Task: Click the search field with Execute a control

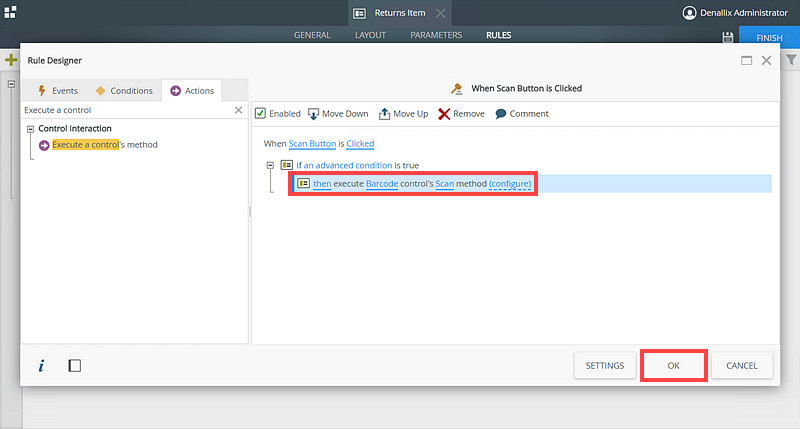Action: (128, 110)
